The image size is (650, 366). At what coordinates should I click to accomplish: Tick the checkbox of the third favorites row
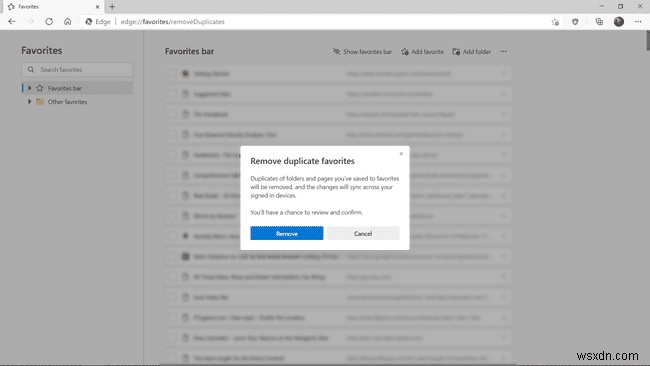(x=172, y=114)
